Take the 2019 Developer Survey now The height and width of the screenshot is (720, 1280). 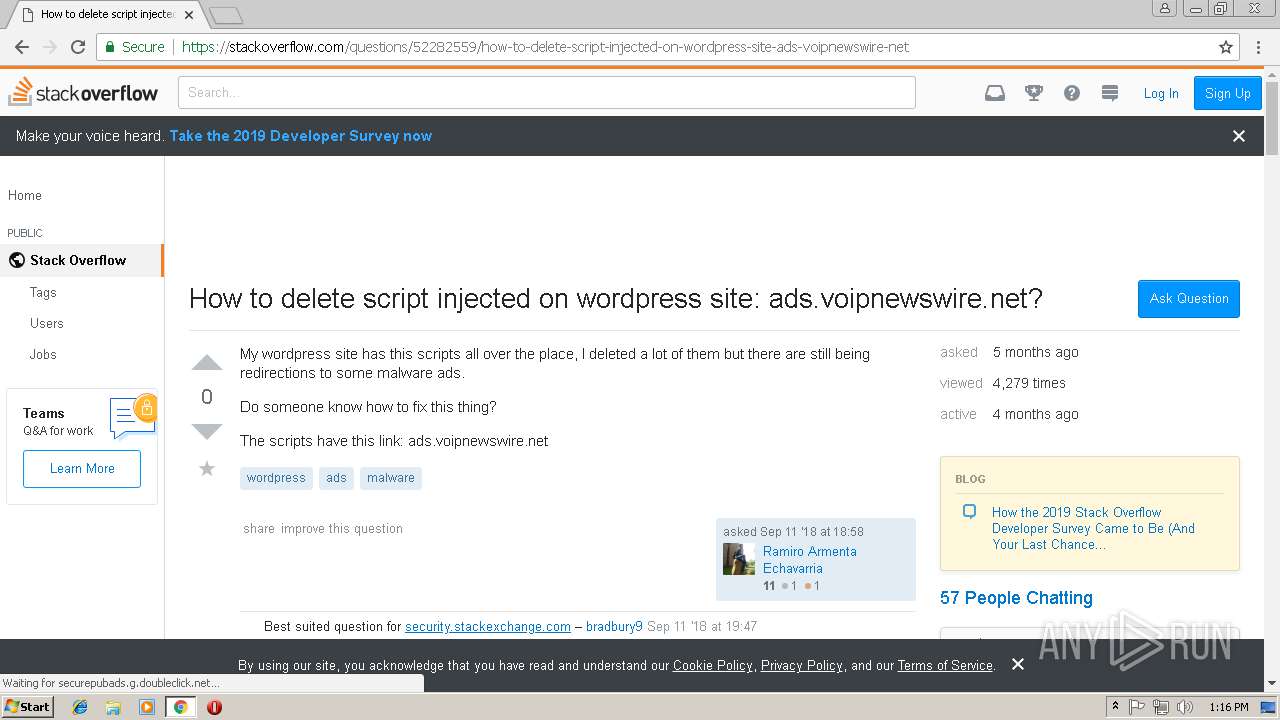[300, 136]
